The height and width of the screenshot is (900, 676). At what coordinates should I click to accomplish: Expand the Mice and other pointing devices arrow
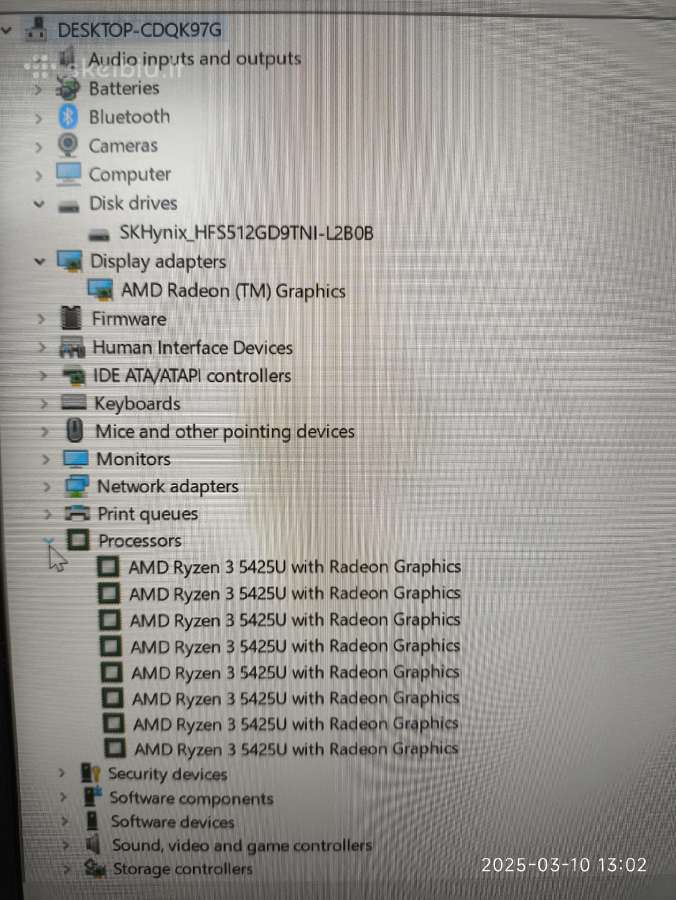45,431
